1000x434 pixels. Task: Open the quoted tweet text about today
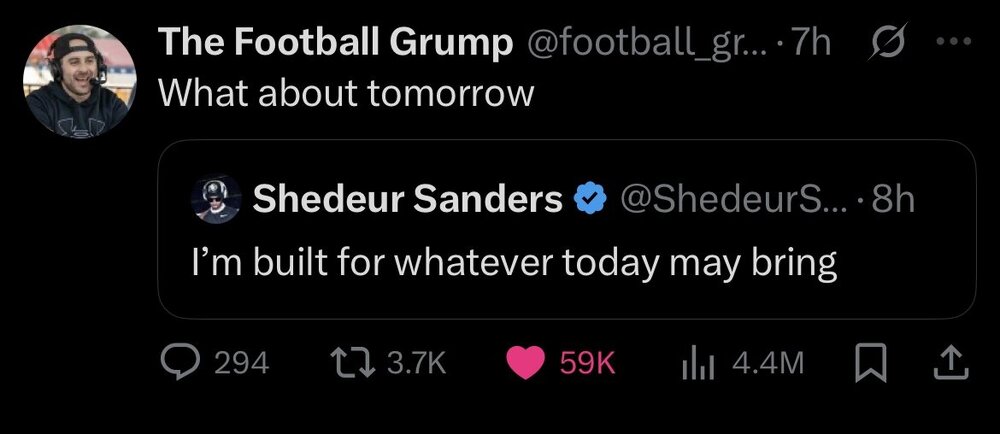[514, 262]
